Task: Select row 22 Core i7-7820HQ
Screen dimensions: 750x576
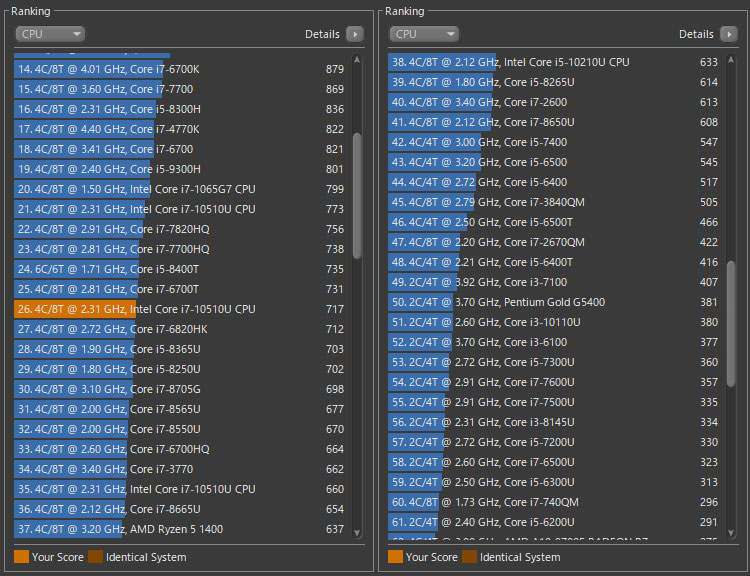Action: [x=181, y=229]
